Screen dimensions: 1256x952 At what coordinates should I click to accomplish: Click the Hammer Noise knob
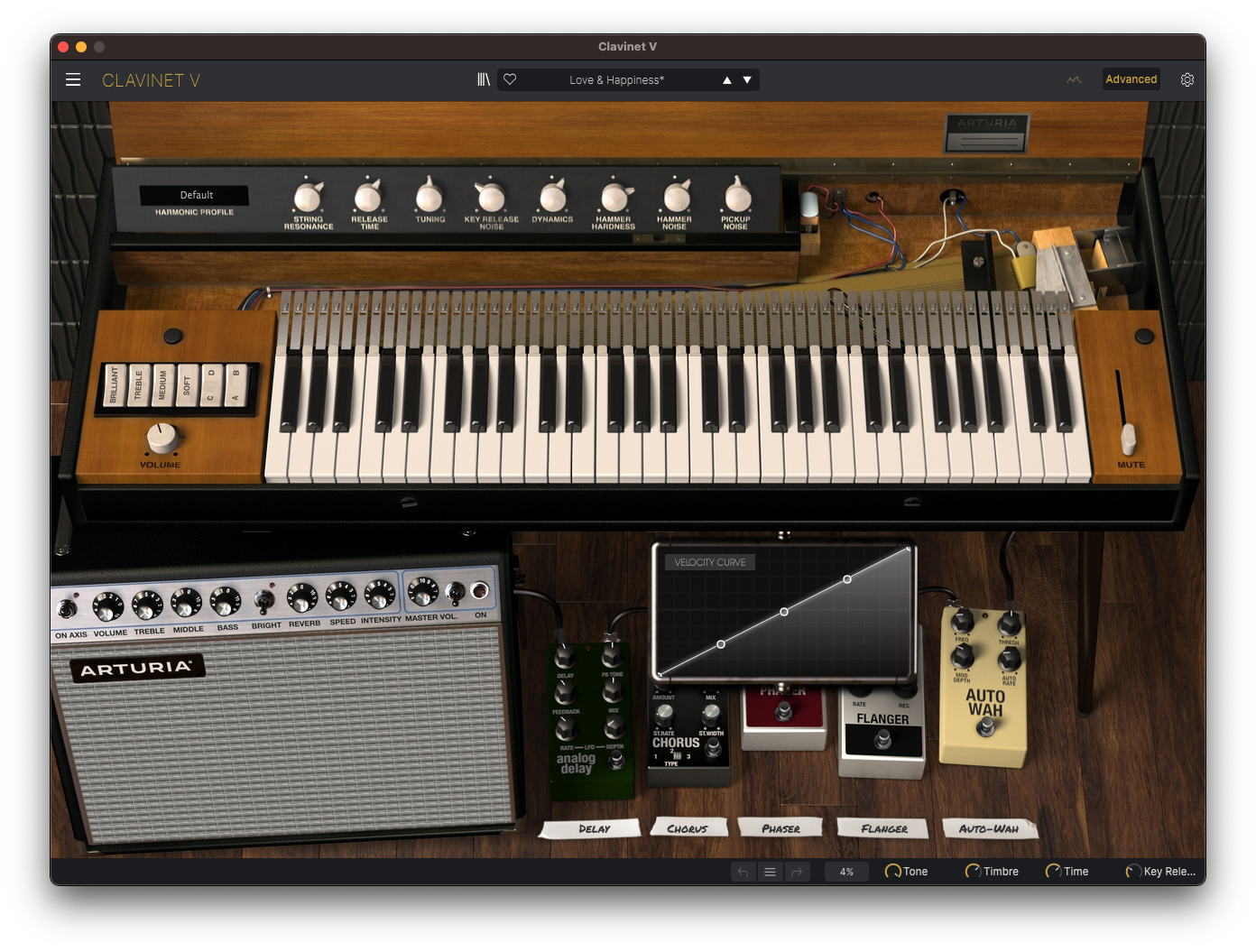point(675,196)
